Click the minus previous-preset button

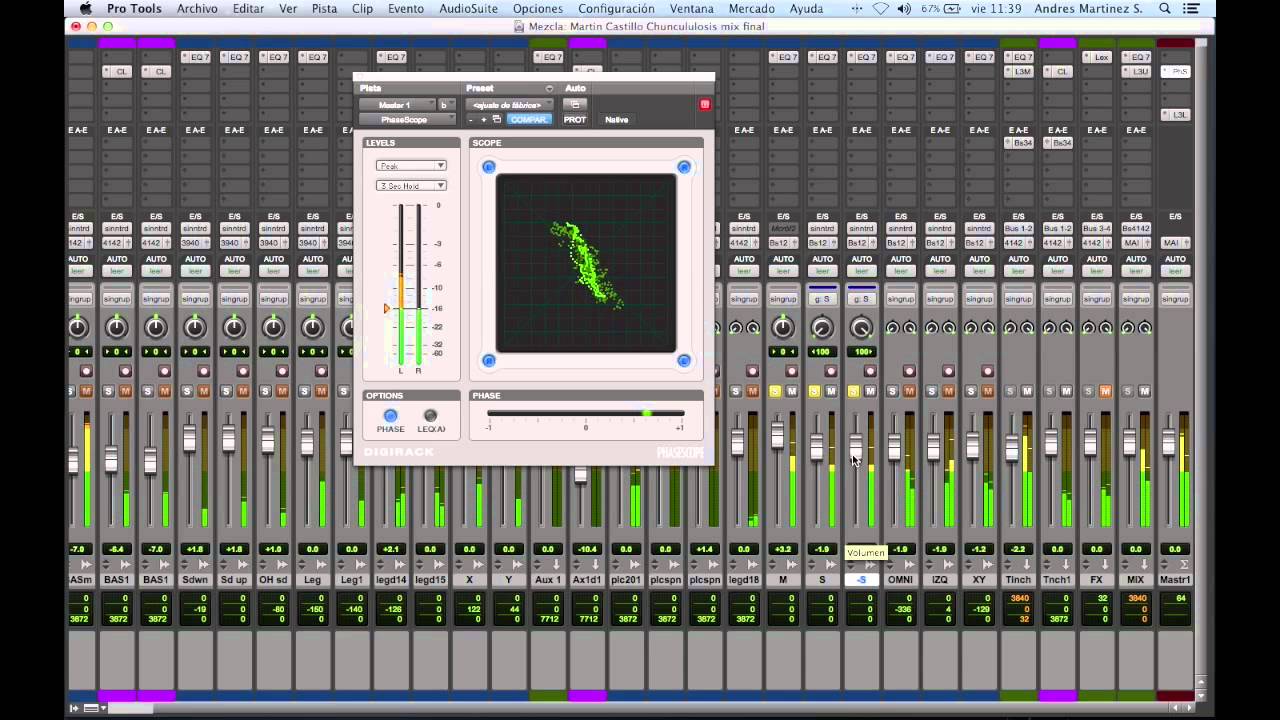pos(471,120)
